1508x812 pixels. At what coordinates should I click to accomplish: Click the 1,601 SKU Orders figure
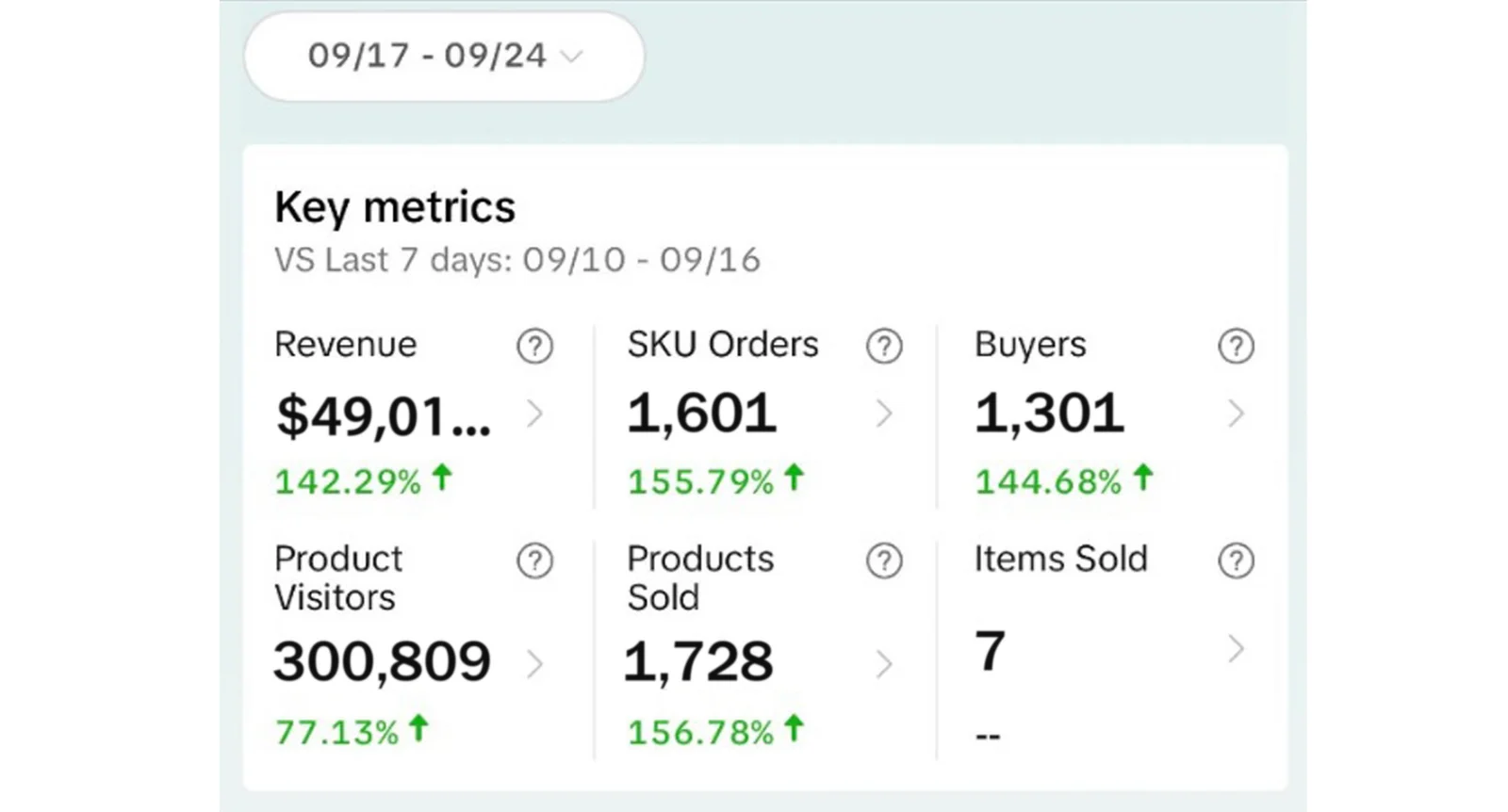pos(702,414)
